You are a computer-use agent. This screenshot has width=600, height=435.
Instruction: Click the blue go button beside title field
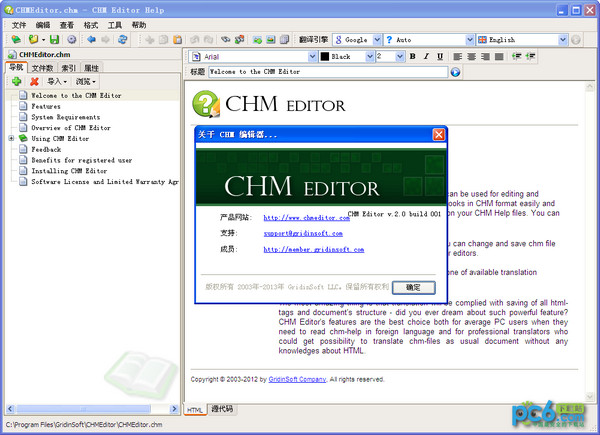[456, 72]
